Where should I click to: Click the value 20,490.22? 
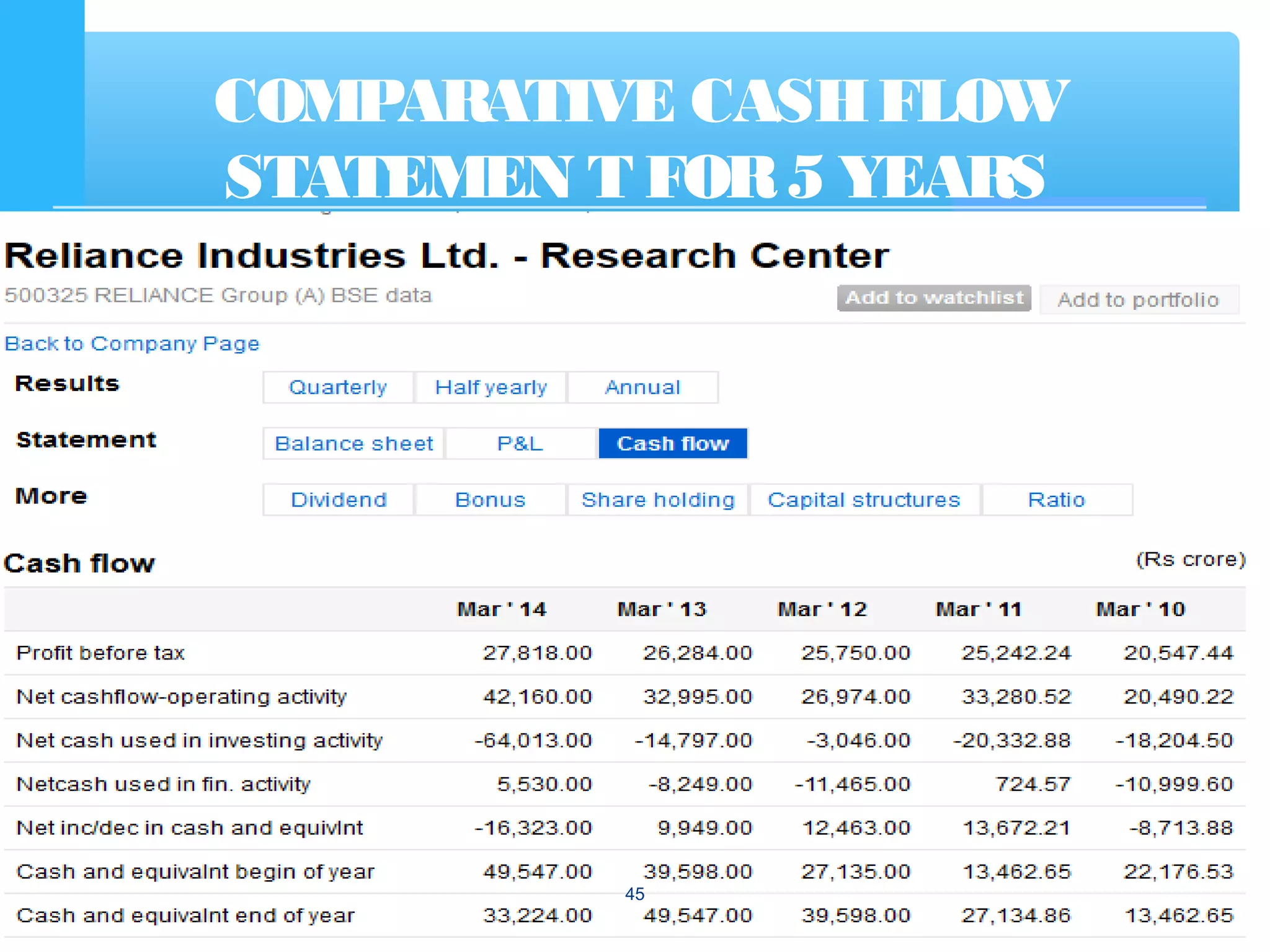pos(1179,697)
